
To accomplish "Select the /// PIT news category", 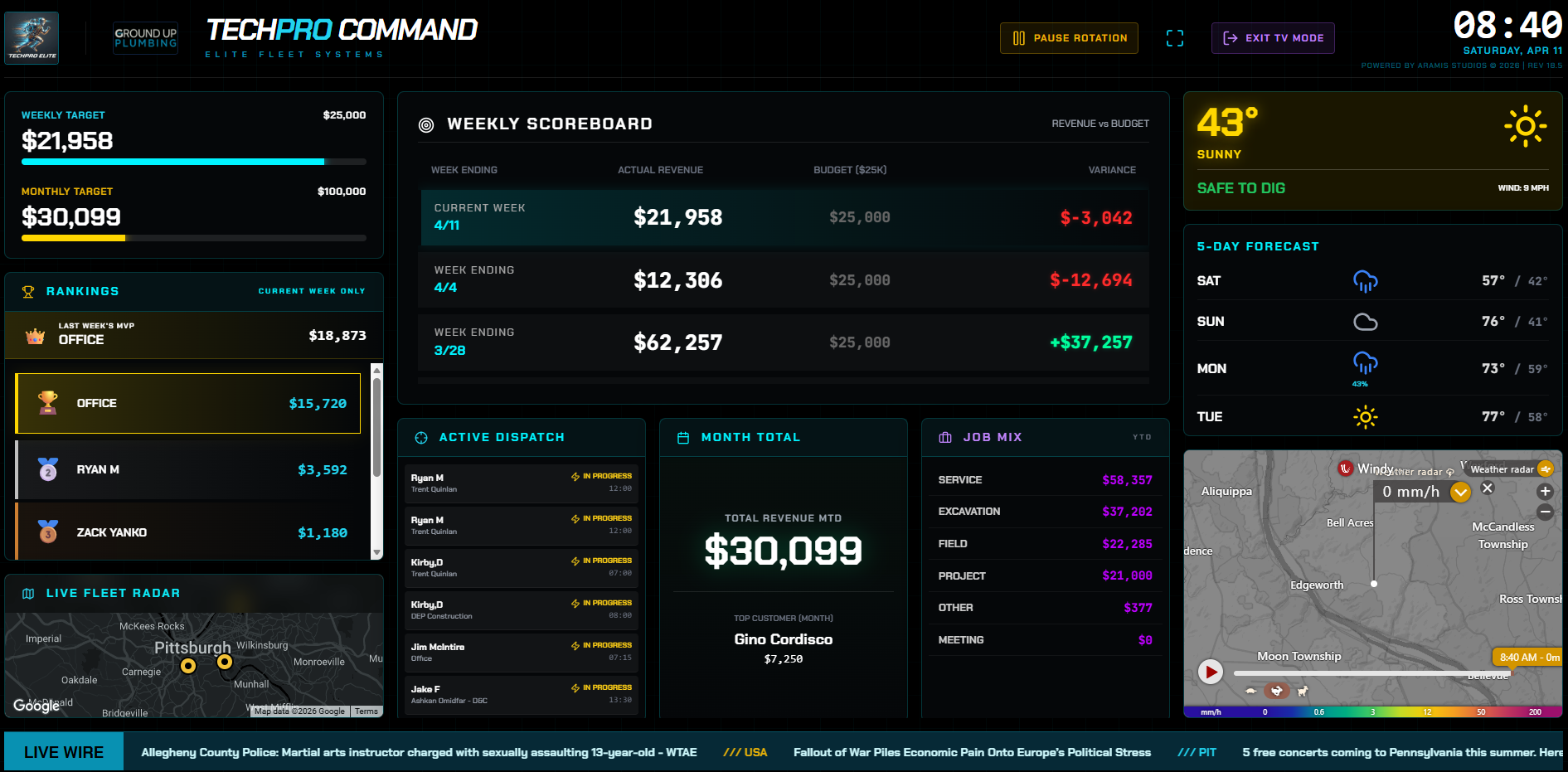I will pyautogui.click(x=1197, y=751).
